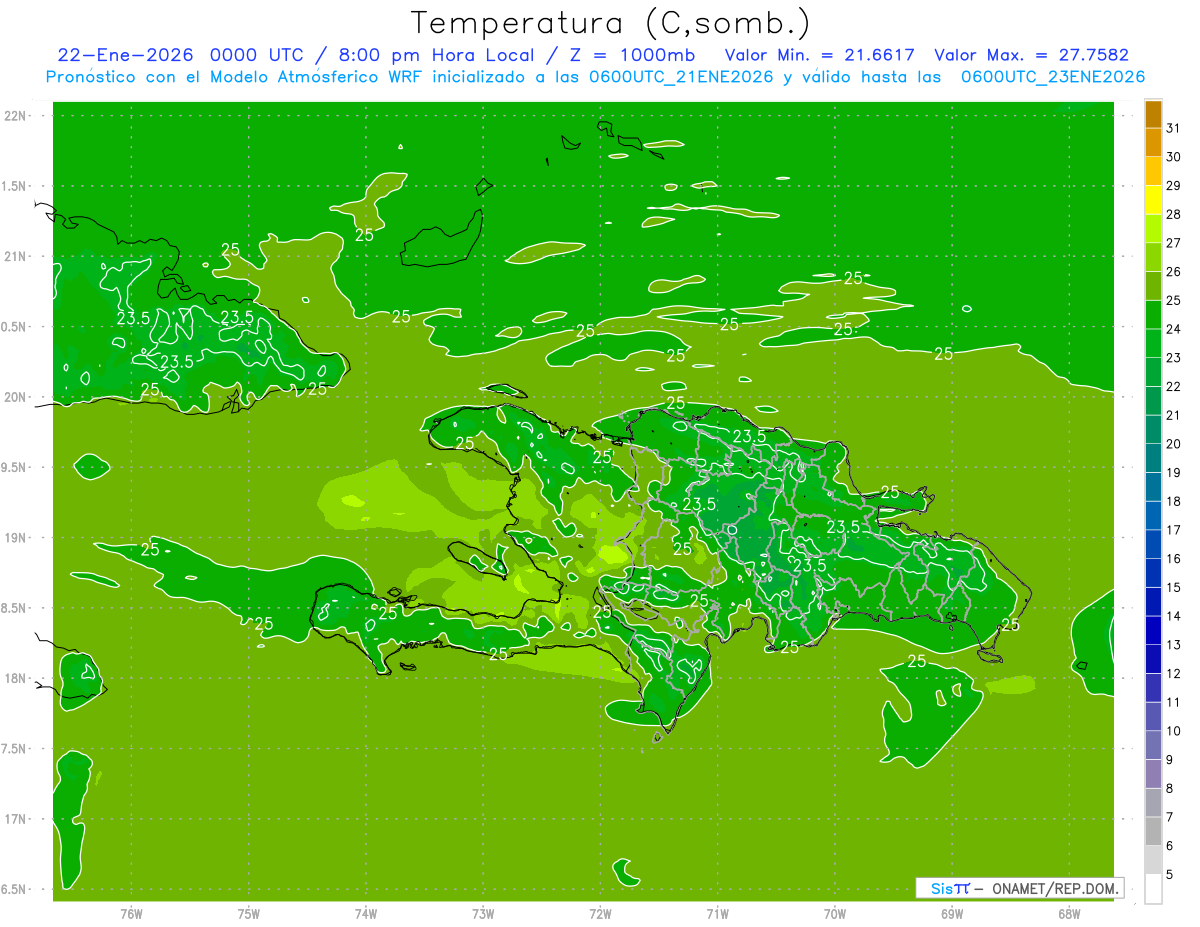This screenshot has height=927, width=1200.
Task: Click the 'ONAMET/REP.DOM.' credit label
Action: click(1056, 888)
